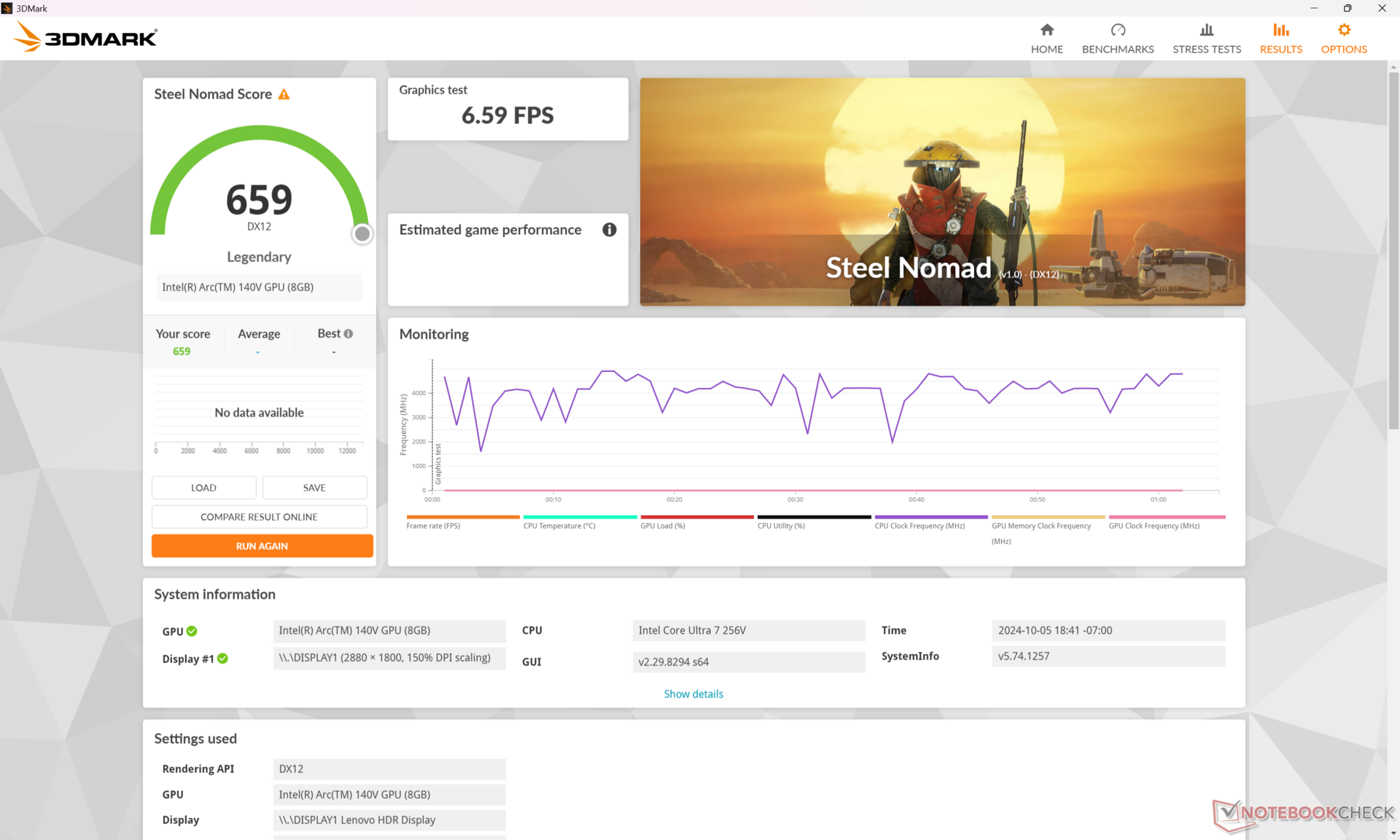This screenshot has width=1400, height=840.
Task: Click the info icon next to Best
Action: (349, 334)
